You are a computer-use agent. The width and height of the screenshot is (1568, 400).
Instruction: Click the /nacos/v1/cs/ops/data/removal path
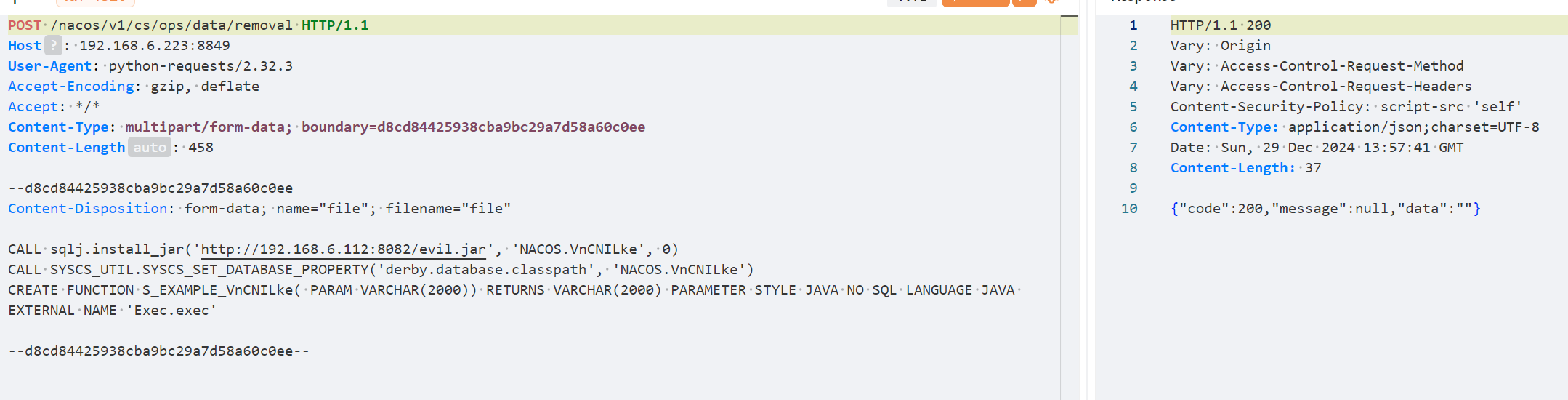pos(171,25)
